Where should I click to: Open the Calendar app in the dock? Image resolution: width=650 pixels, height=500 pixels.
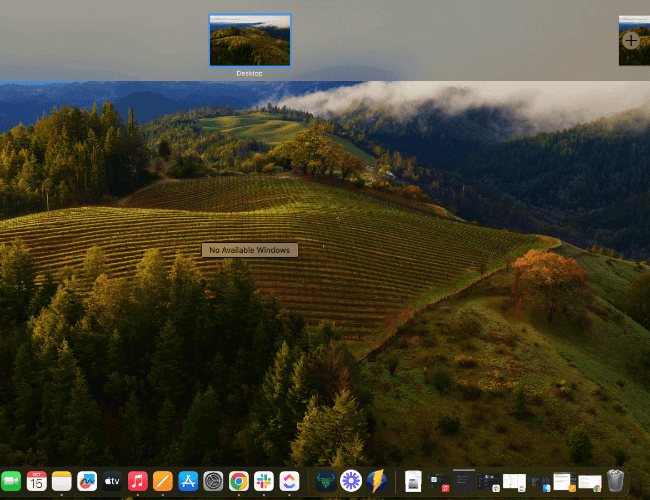click(x=36, y=481)
